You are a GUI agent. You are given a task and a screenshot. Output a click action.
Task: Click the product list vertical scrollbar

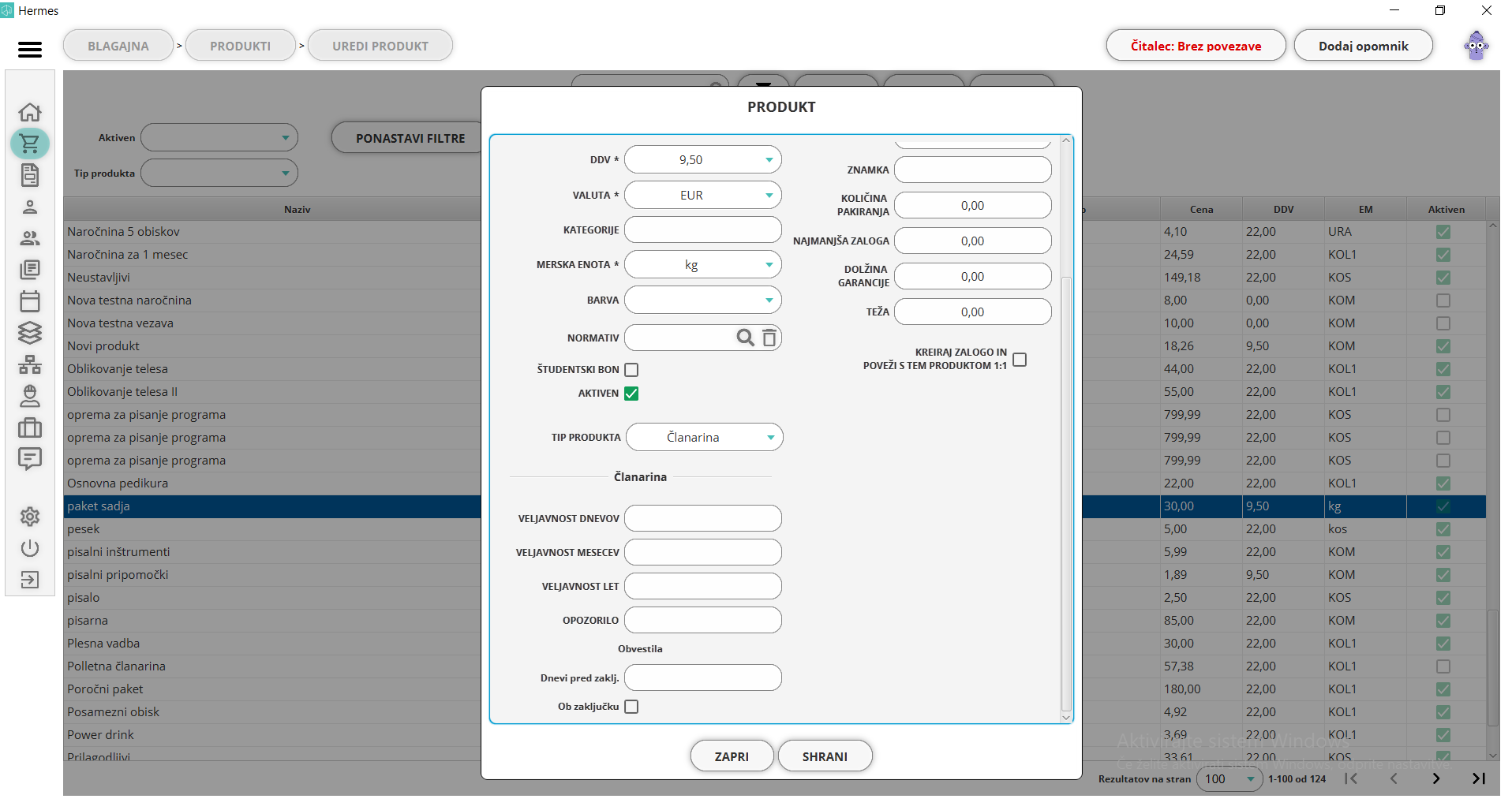(1492, 666)
